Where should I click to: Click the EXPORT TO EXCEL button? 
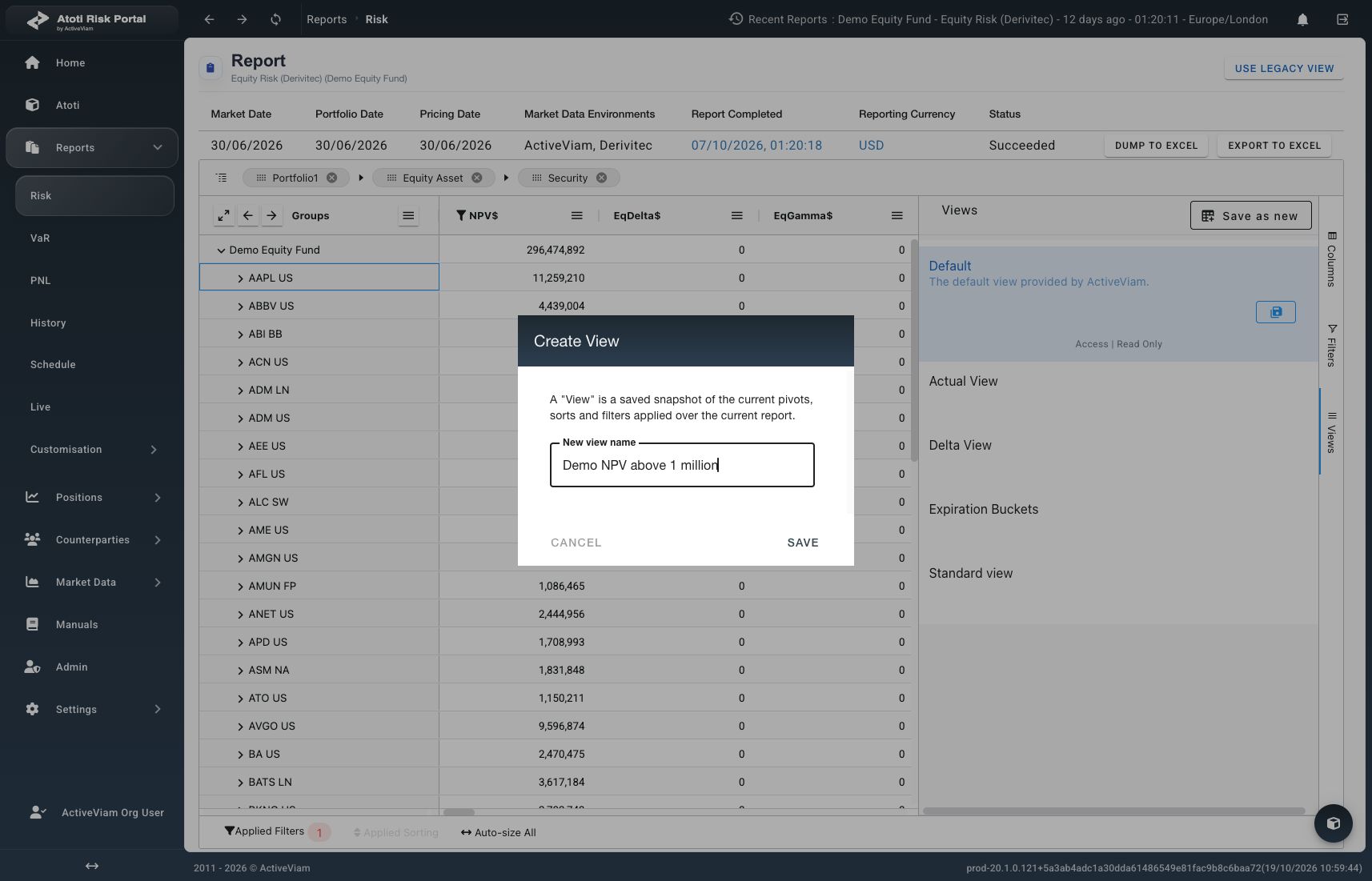click(1274, 146)
